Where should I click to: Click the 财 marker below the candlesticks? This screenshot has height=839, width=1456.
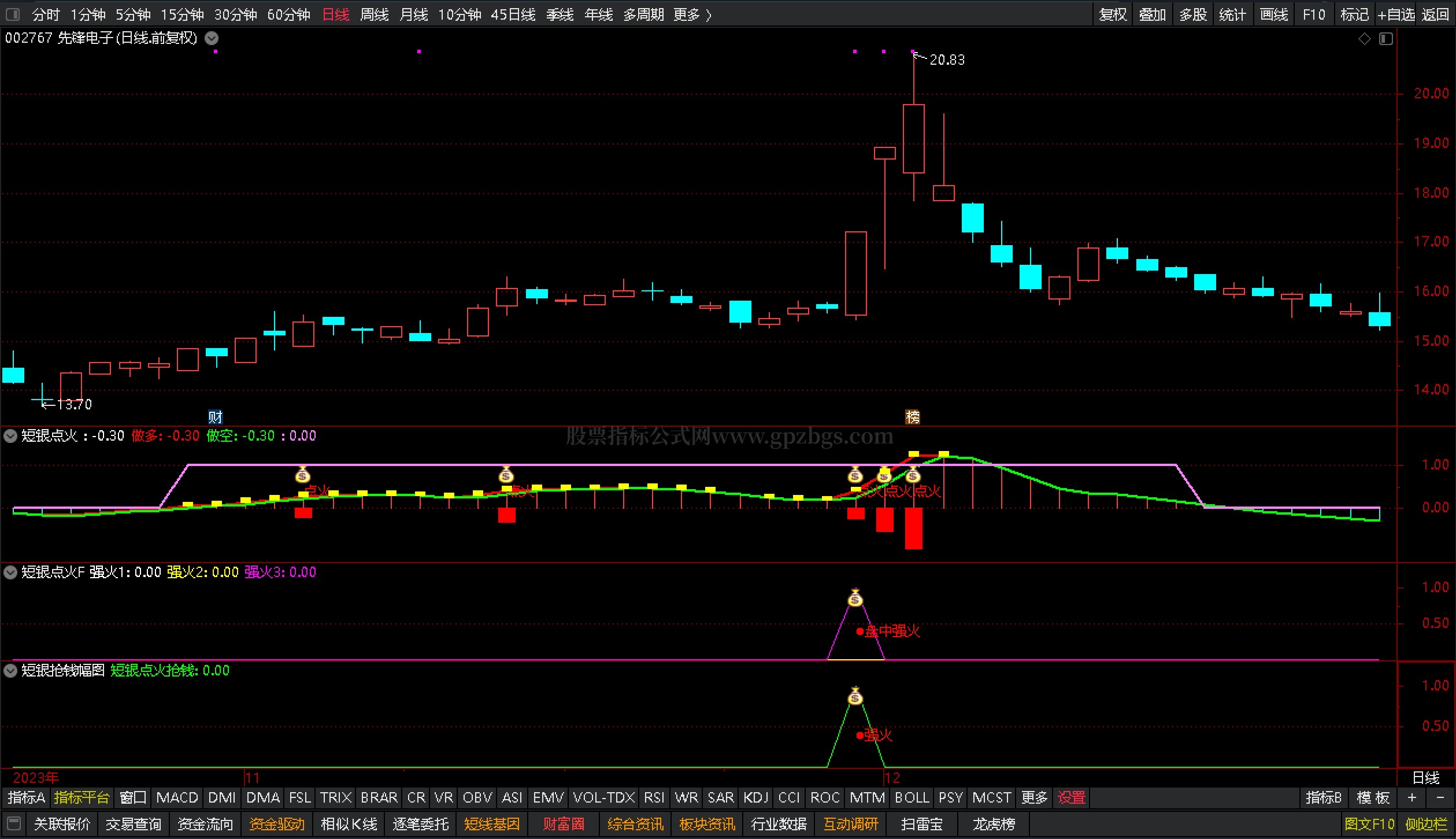pyautogui.click(x=215, y=417)
